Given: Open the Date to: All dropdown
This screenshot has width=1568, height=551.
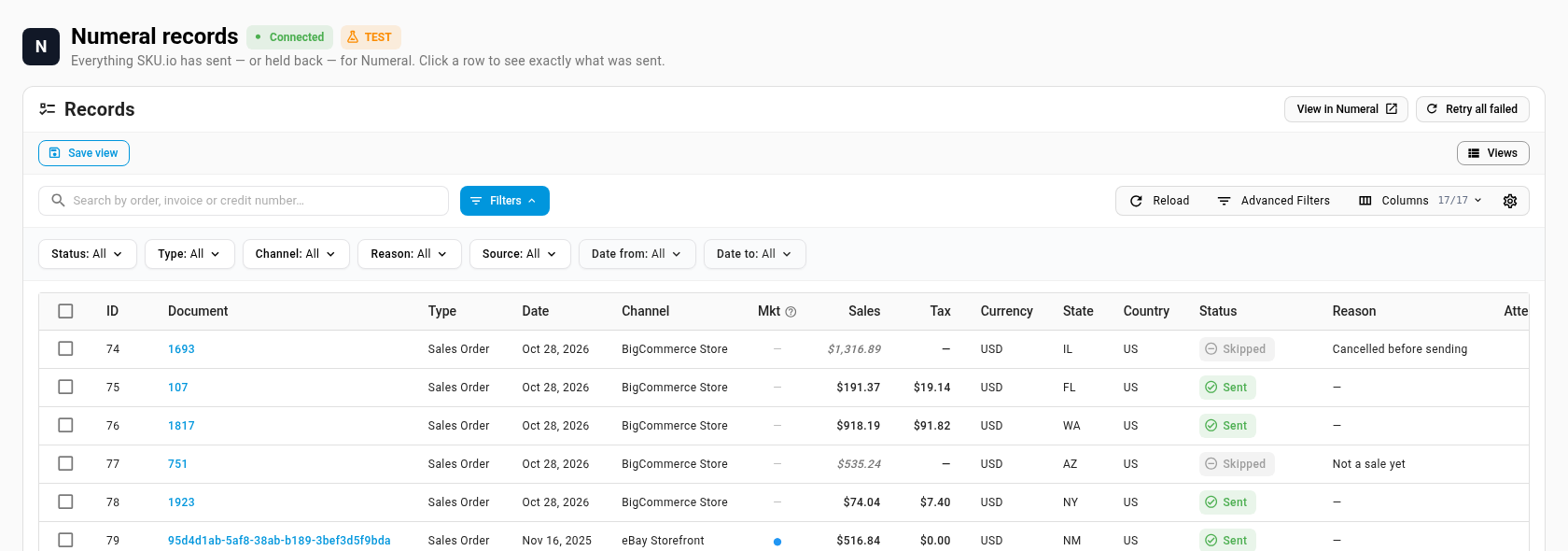Looking at the screenshot, I should coord(755,254).
